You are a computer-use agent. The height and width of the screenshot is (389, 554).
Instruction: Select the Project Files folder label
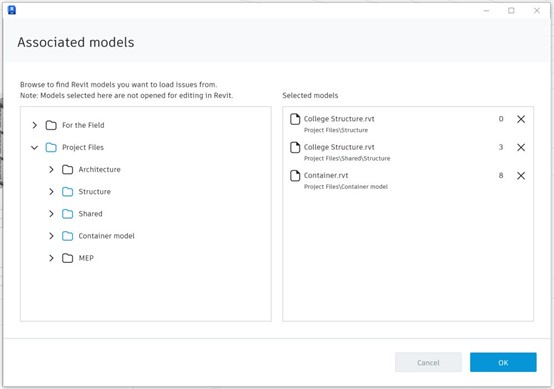coord(83,147)
